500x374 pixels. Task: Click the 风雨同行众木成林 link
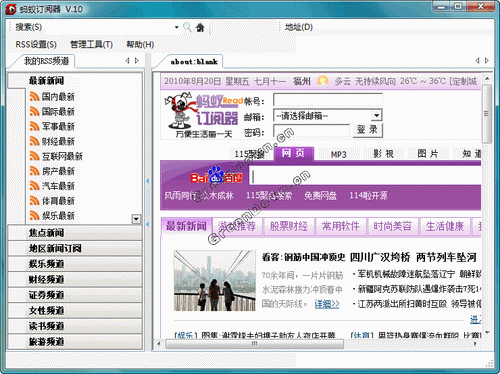[x=199, y=196]
